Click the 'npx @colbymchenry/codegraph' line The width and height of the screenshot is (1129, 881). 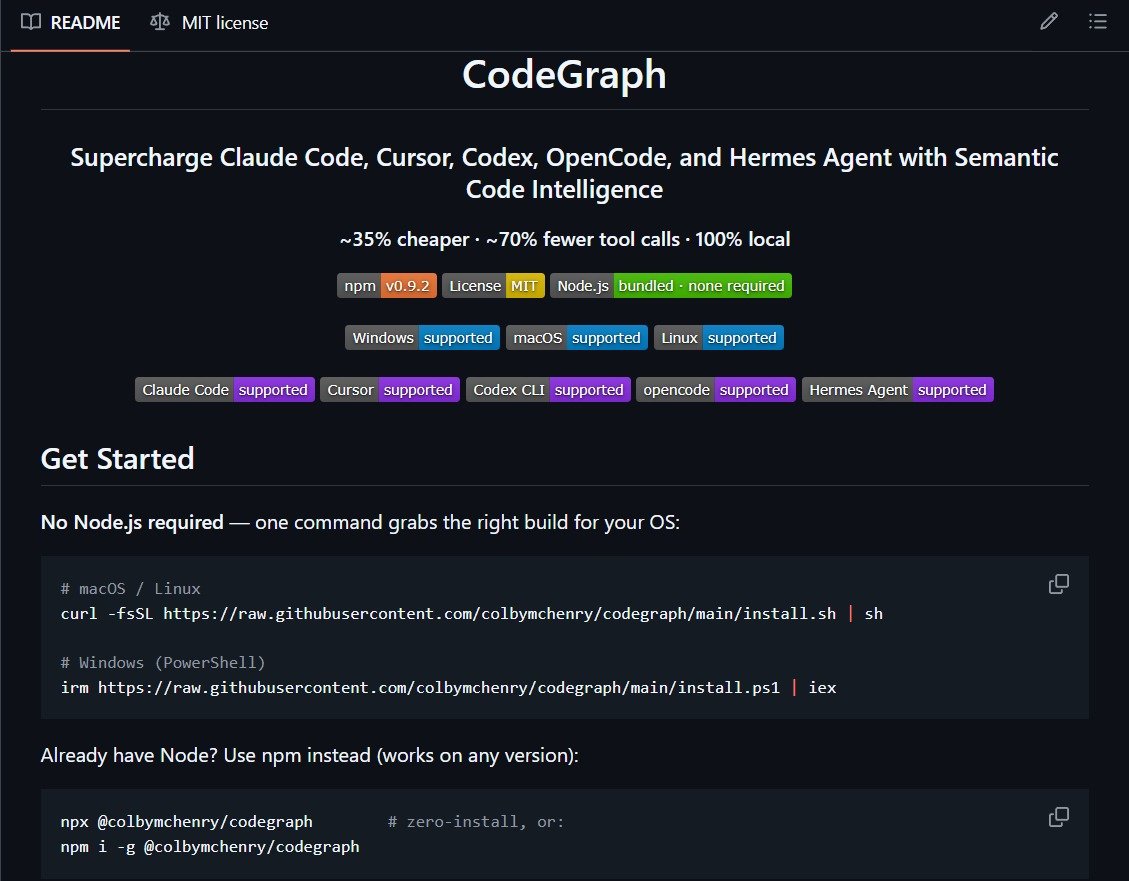pos(186,821)
